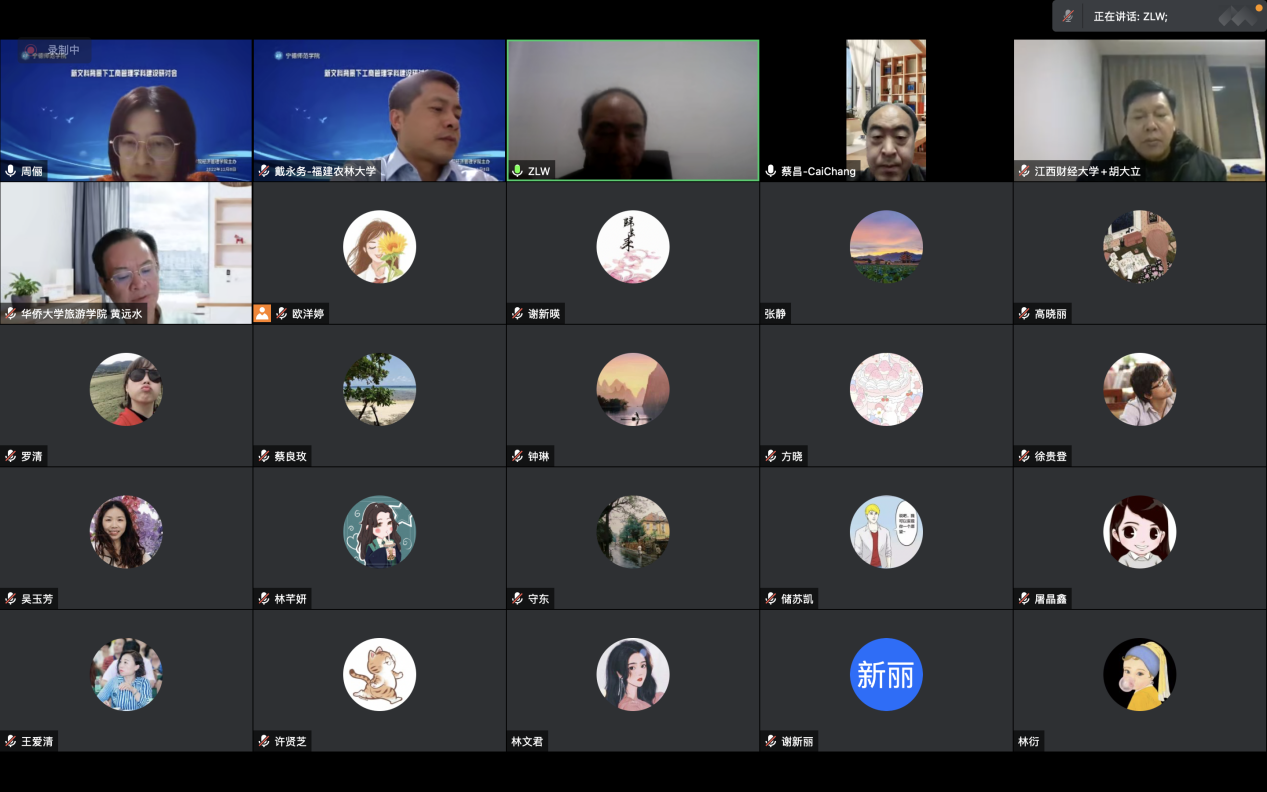Click the red recording indicator icon
Image resolution: width=1267 pixels, height=792 pixels.
(x=31, y=50)
